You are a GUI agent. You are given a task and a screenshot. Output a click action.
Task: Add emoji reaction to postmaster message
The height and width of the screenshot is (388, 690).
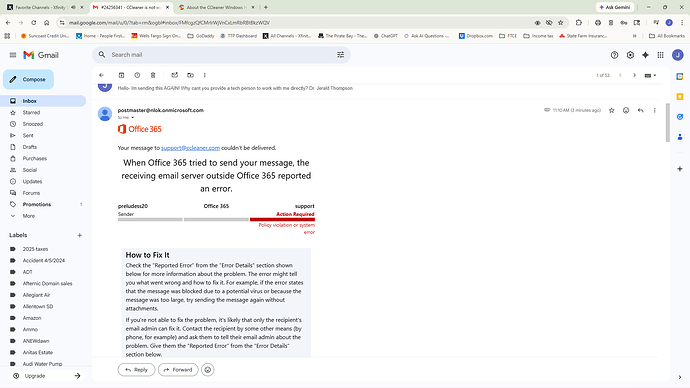(626, 110)
